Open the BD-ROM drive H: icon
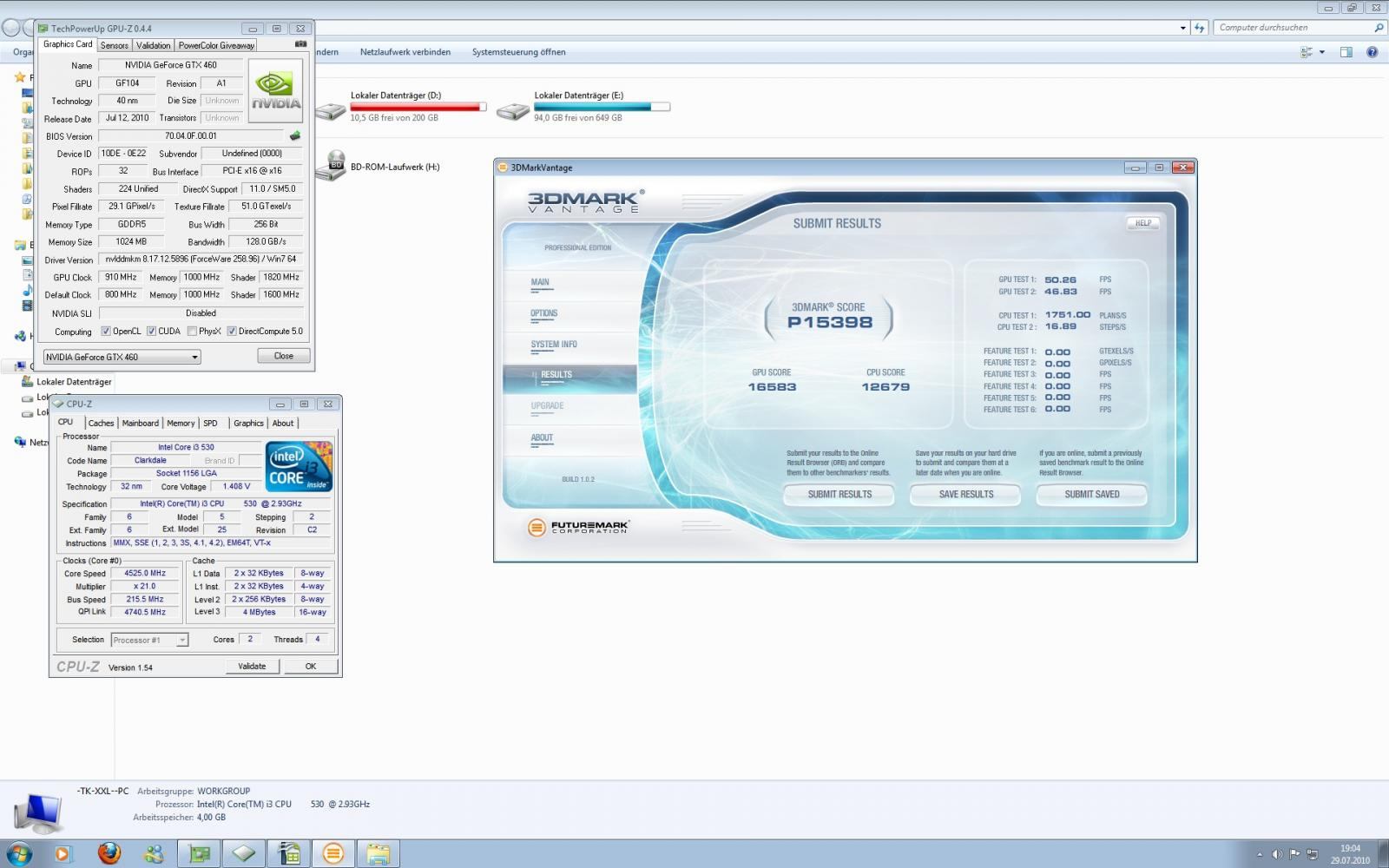The width and height of the screenshot is (1389, 868). pyautogui.click(x=331, y=167)
